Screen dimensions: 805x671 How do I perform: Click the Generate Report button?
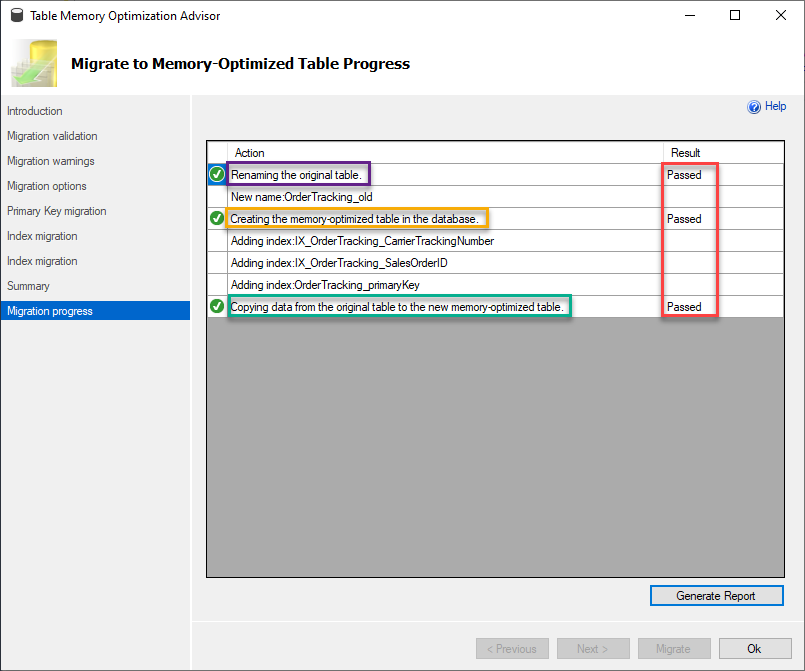(717, 596)
